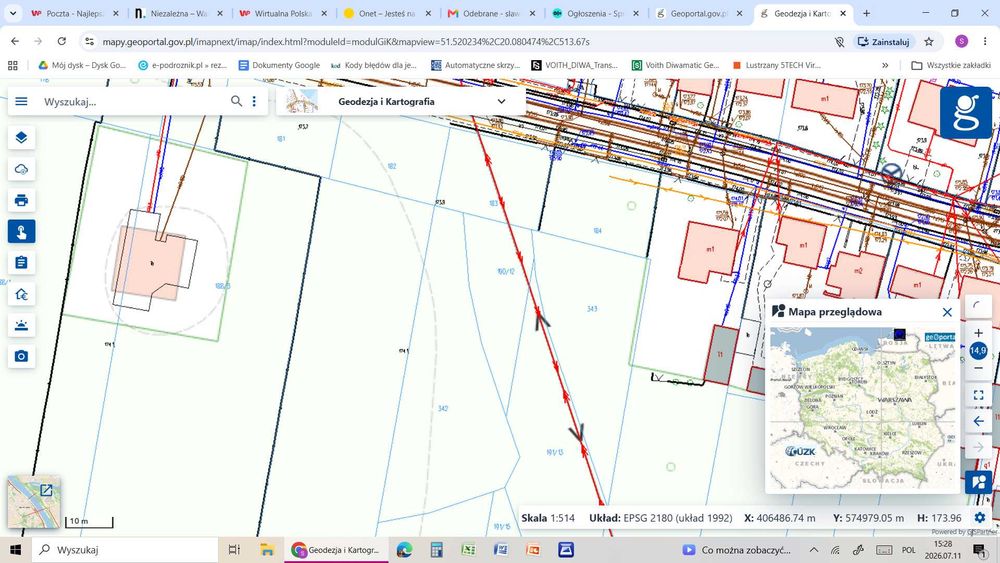Open the tab search dropdown arrow

point(13,13)
